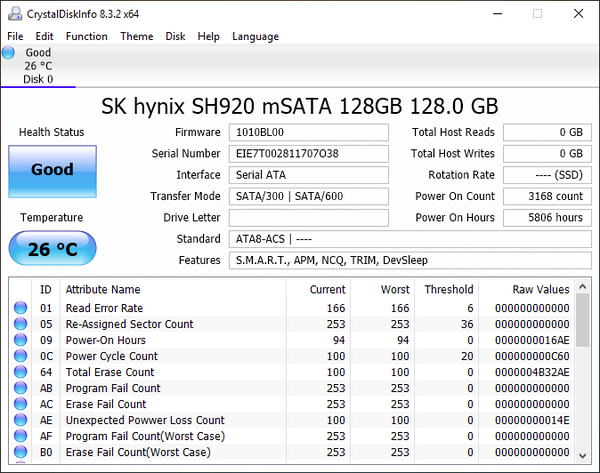Viewport: 600px width, 473px height.
Task: Open the Edit menu
Action: [44, 36]
